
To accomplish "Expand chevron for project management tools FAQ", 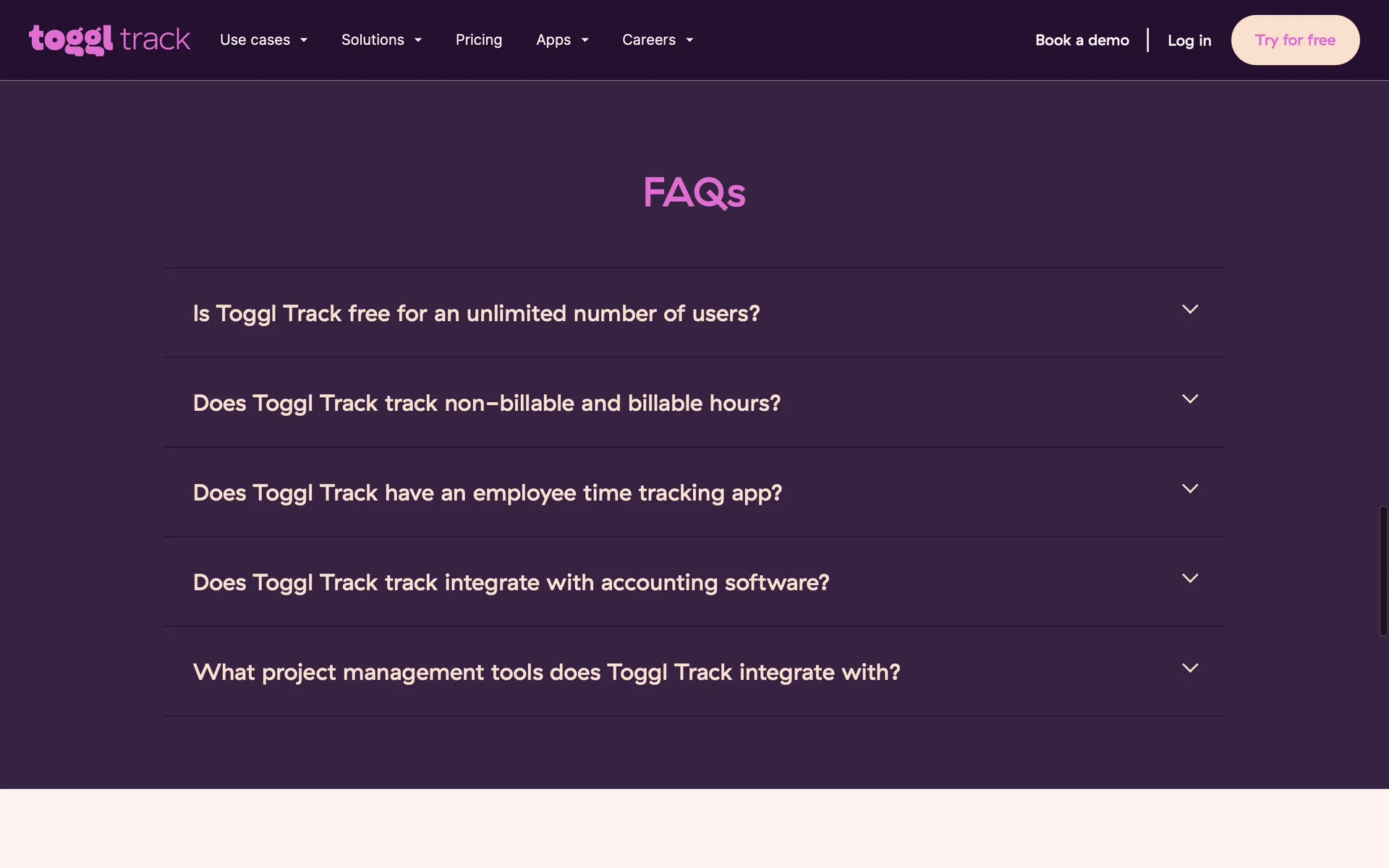I will 1189,668.
